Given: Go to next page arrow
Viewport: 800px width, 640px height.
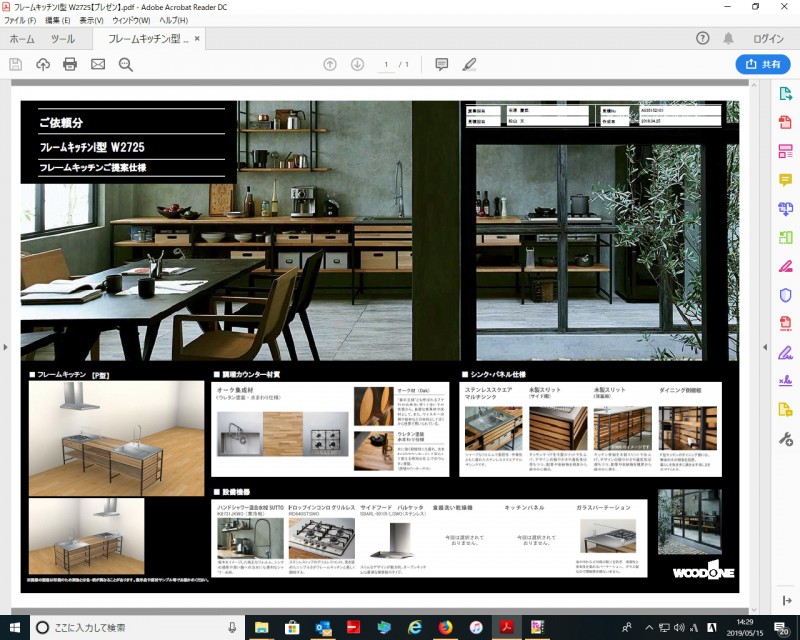Looking at the screenshot, I should click(x=357, y=64).
